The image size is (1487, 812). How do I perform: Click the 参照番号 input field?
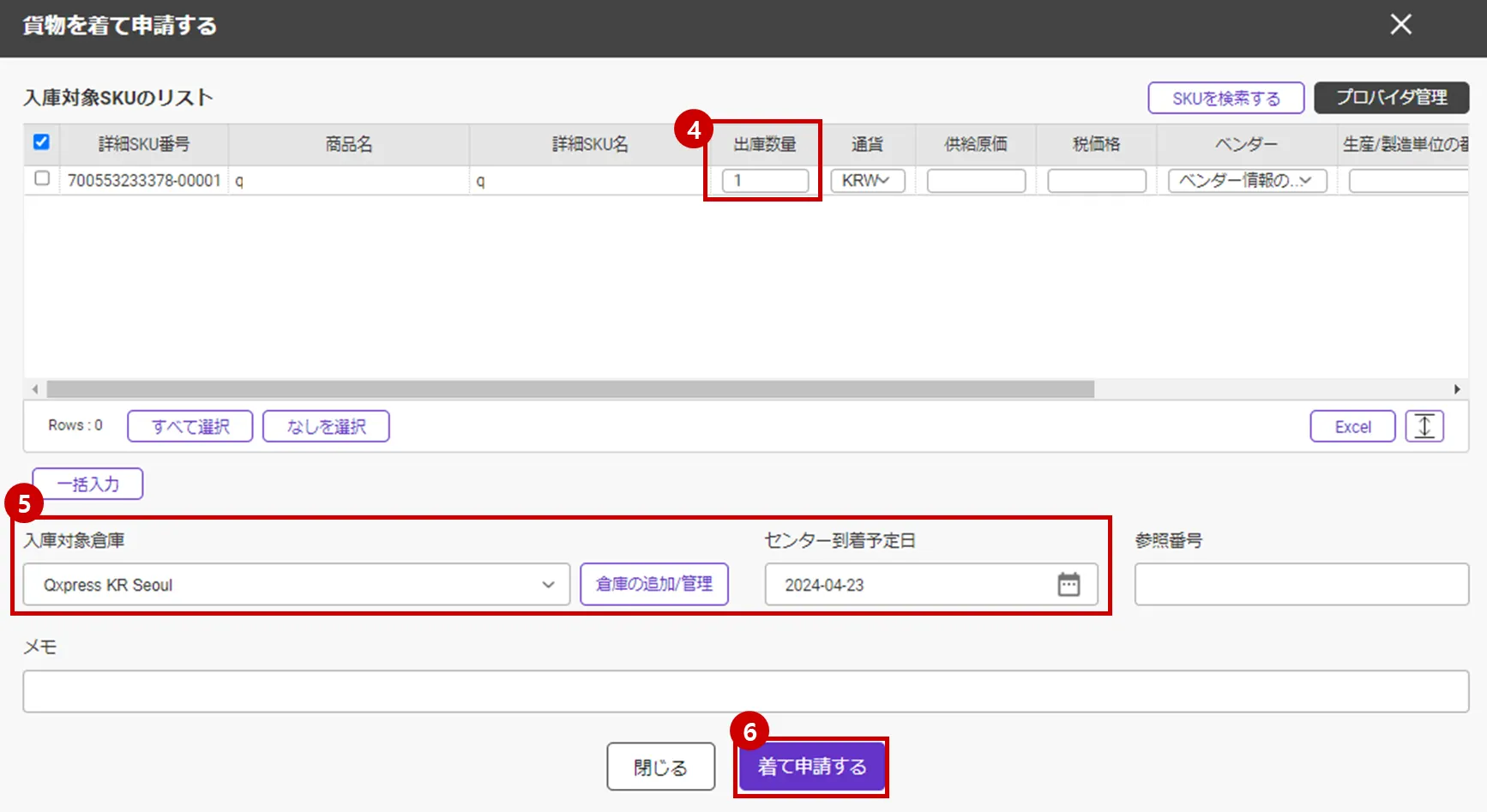tap(1302, 585)
